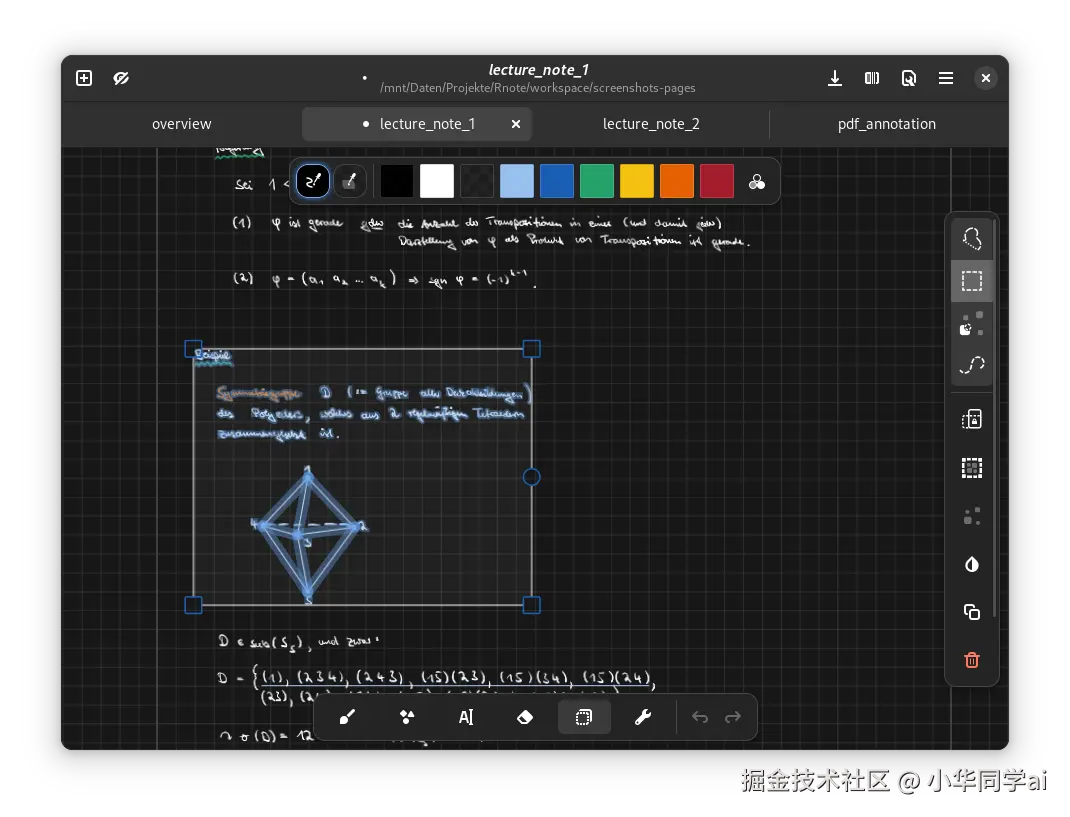1070x817 pixels.
Task: Click the top-right selection resize handle
Action: pos(532,349)
